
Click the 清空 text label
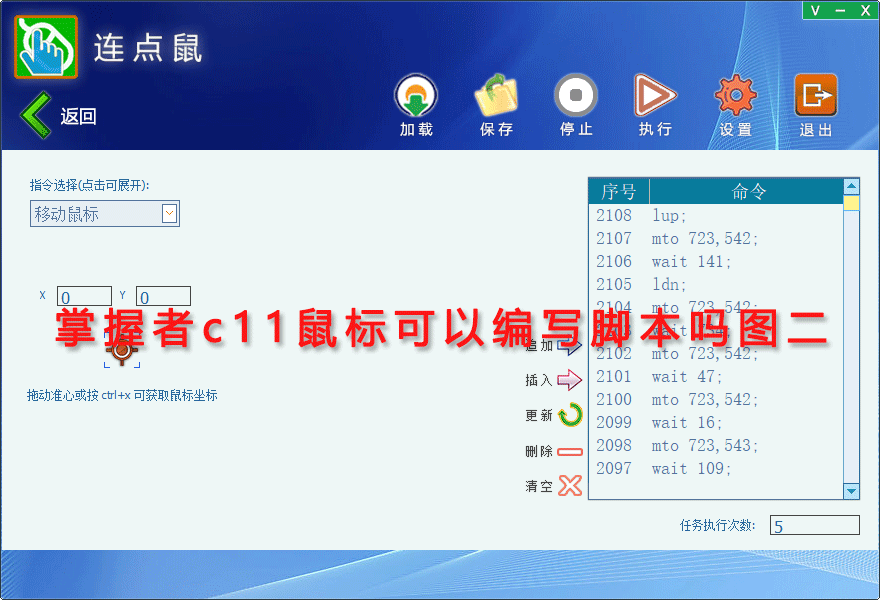click(539, 486)
